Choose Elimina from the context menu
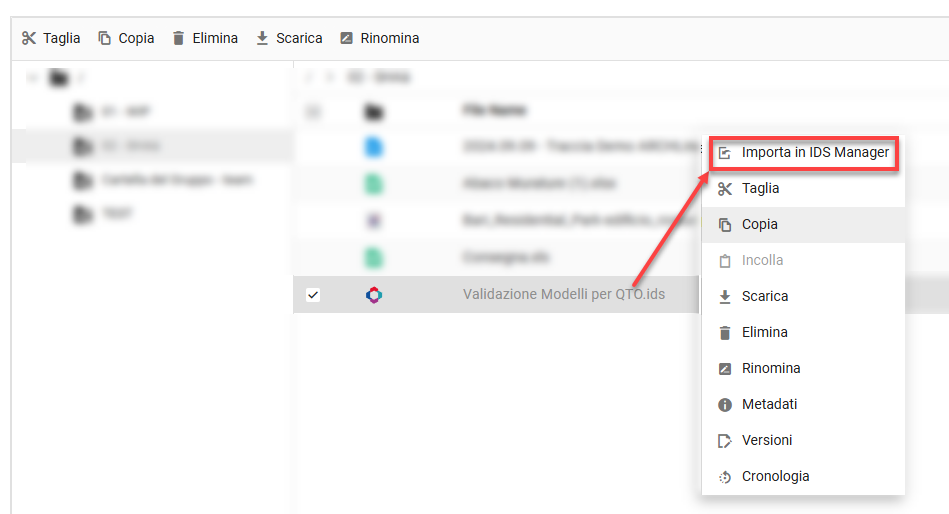Image resolution: width=949 pixels, height=514 pixels. click(765, 333)
